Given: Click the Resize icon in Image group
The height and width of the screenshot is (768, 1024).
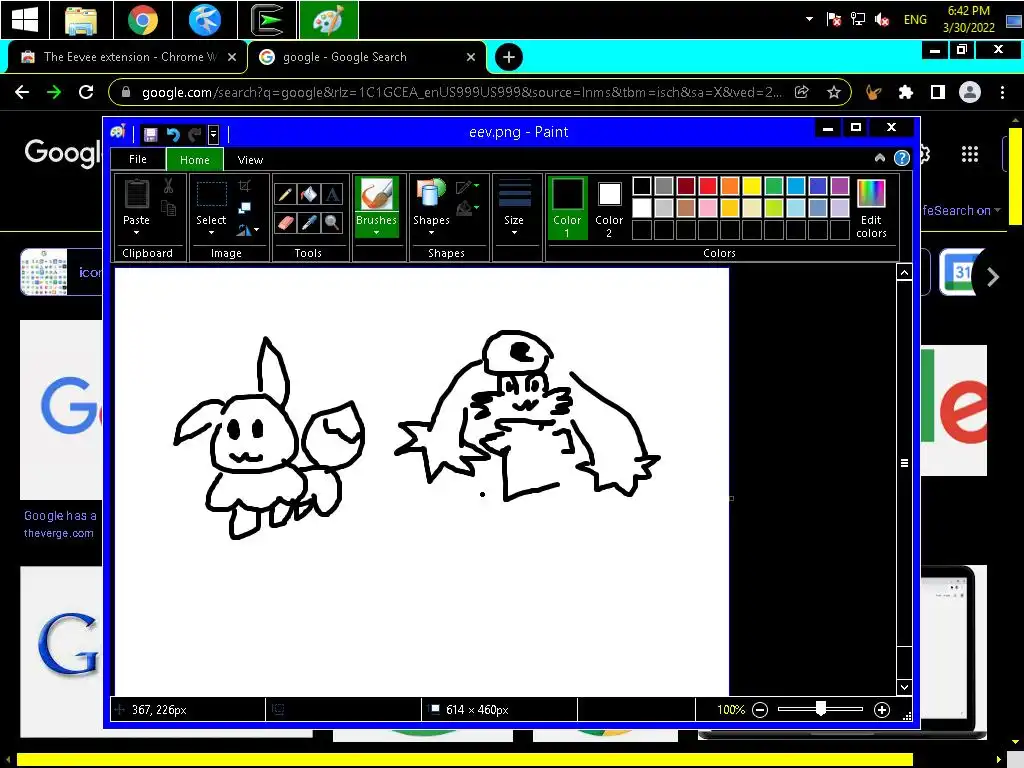Looking at the screenshot, I should click(245, 208).
